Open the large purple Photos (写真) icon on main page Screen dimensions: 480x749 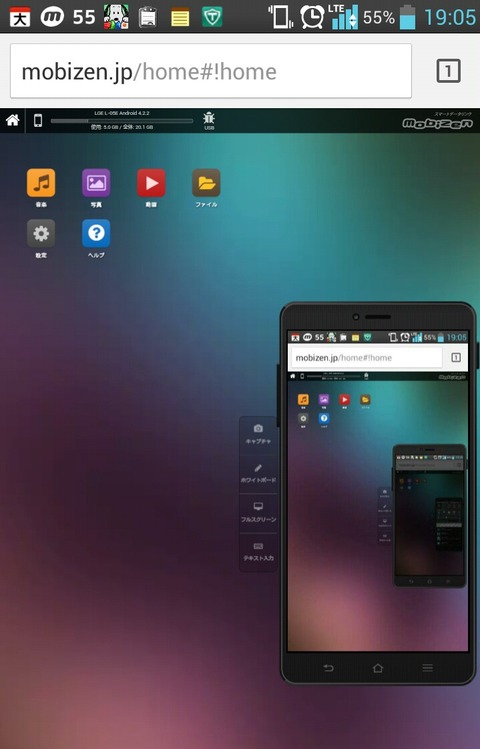pos(96,182)
